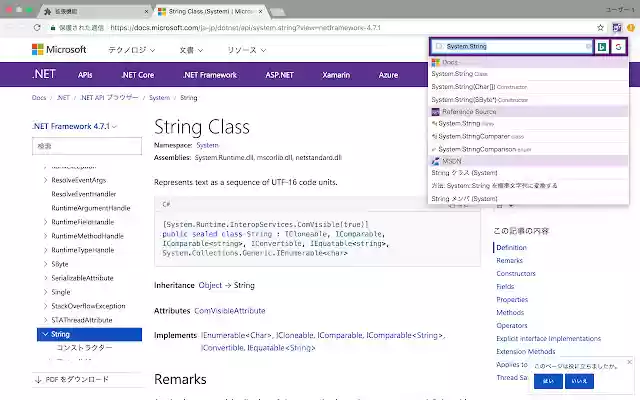Open the リソース dropdown menu
Screen dimensions: 640x400
tap(247, 50)
